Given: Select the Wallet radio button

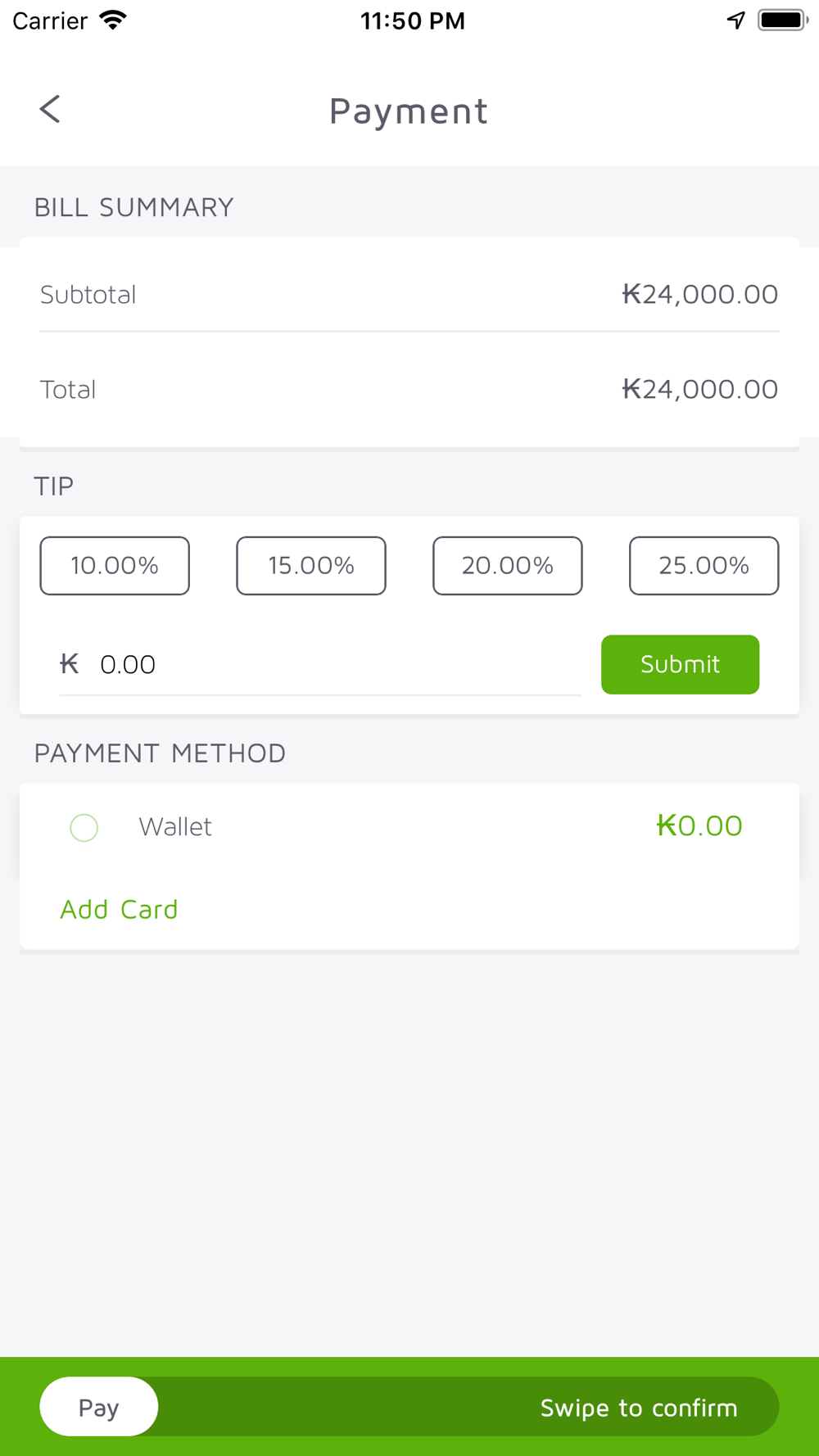Looking at the screenshot, I should pyautogui.click(x=84, y=827).
